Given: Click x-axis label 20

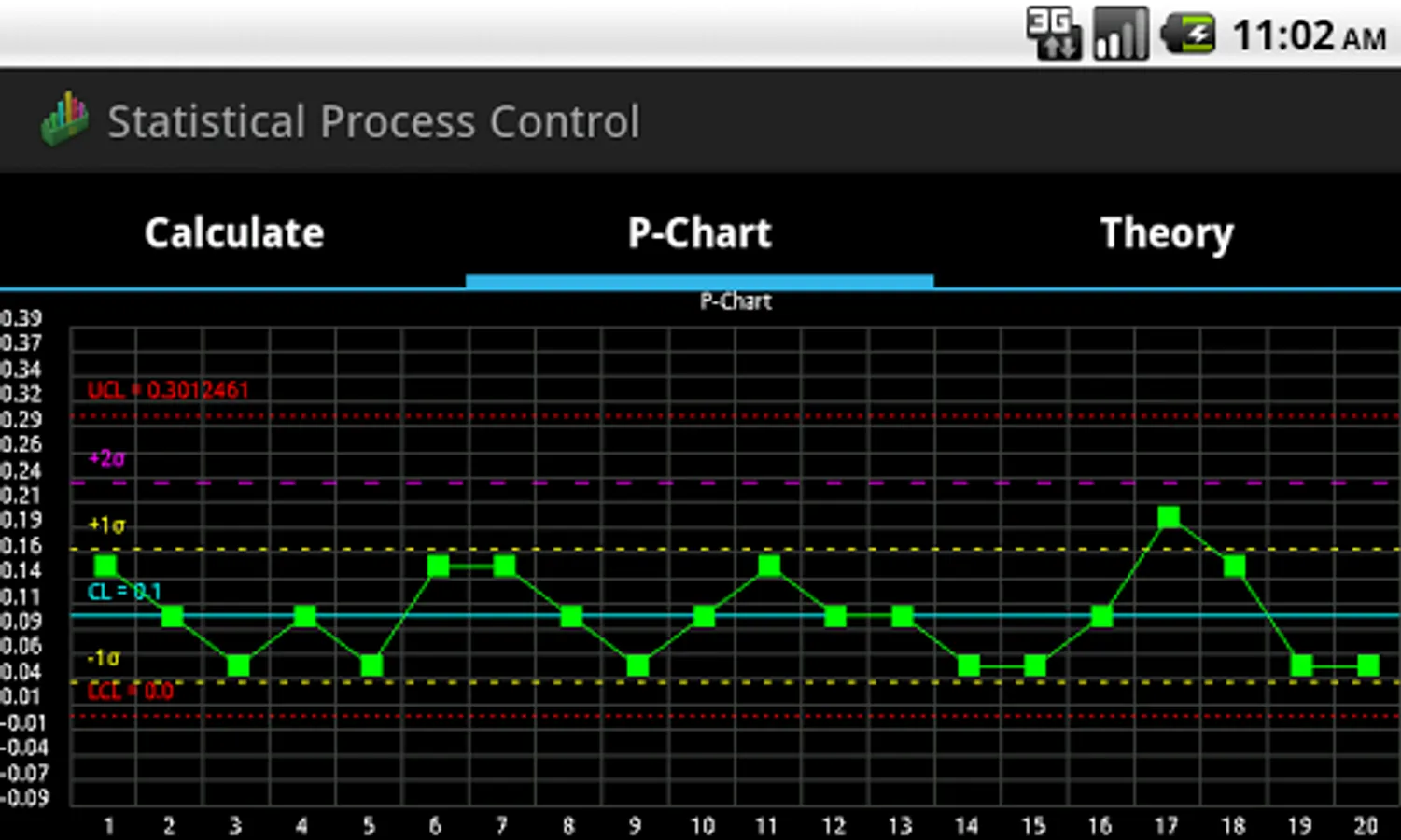Looking at the screenshot, I should [x=1366, y=826].
